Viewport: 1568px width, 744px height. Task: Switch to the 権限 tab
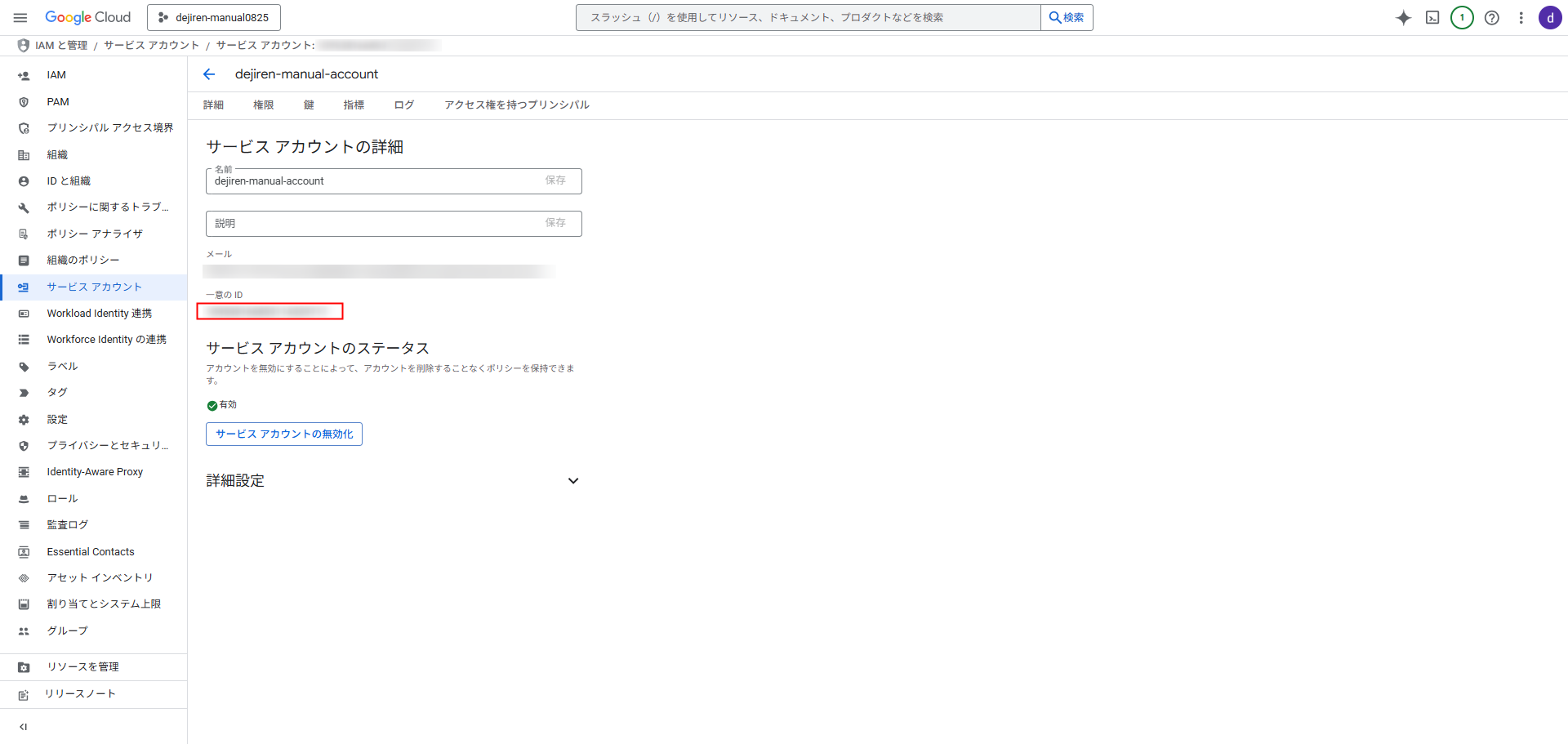[x=263, y=105]
